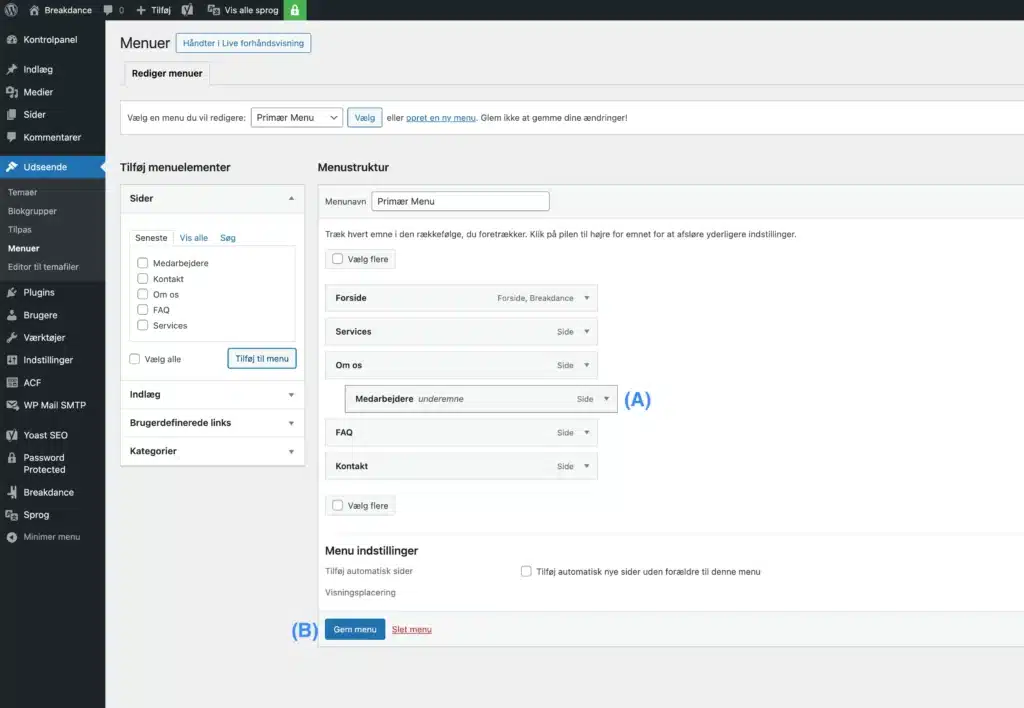Switch to the Vis alle tab
The width and height of the screenshot is (1024, 708).
(194, 238)
